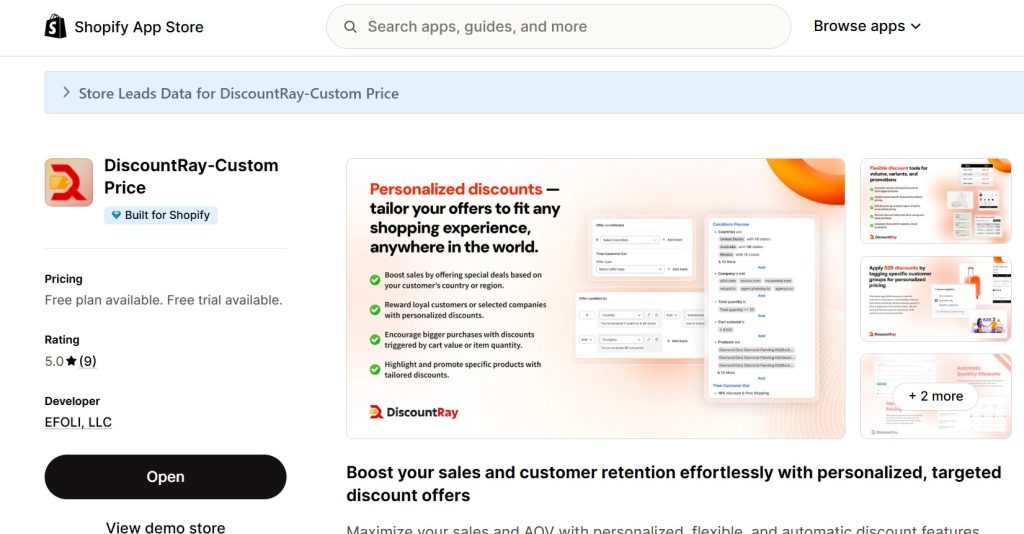Click the search magnifier icon
1024x534 pixels.
(x=350, y=27)
